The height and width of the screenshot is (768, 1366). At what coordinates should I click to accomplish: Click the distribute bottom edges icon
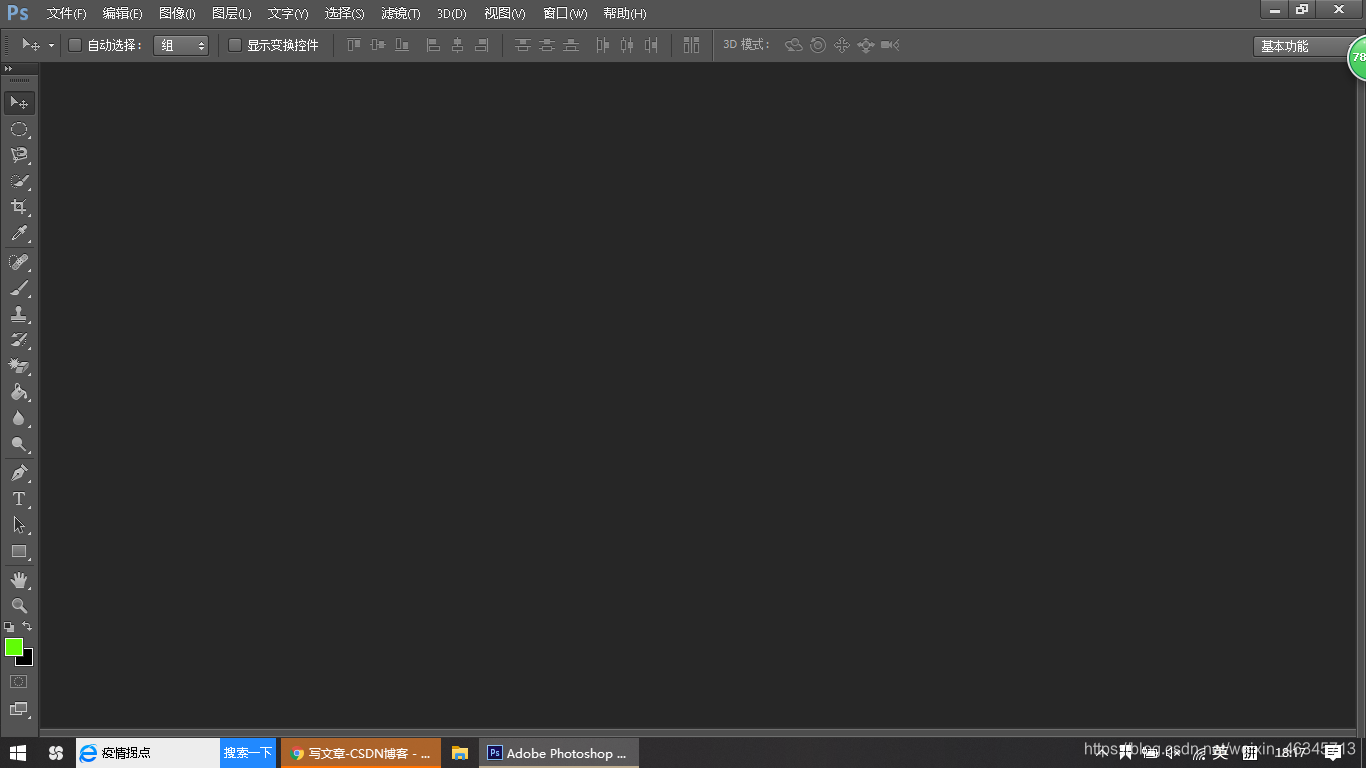click(x=570, y=45)
